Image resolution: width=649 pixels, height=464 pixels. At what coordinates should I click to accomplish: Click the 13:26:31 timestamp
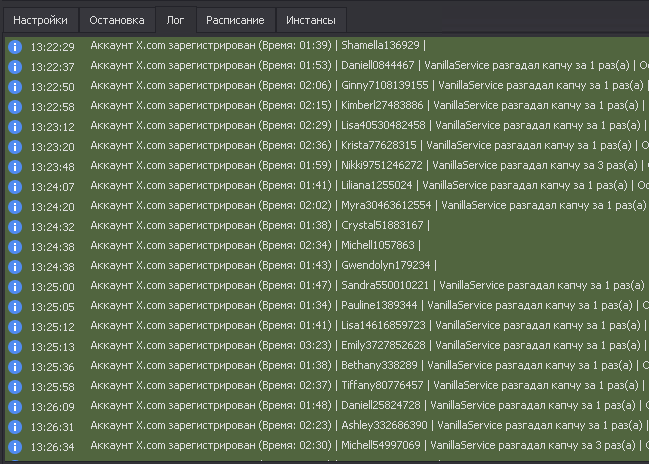tap(52, 426)
